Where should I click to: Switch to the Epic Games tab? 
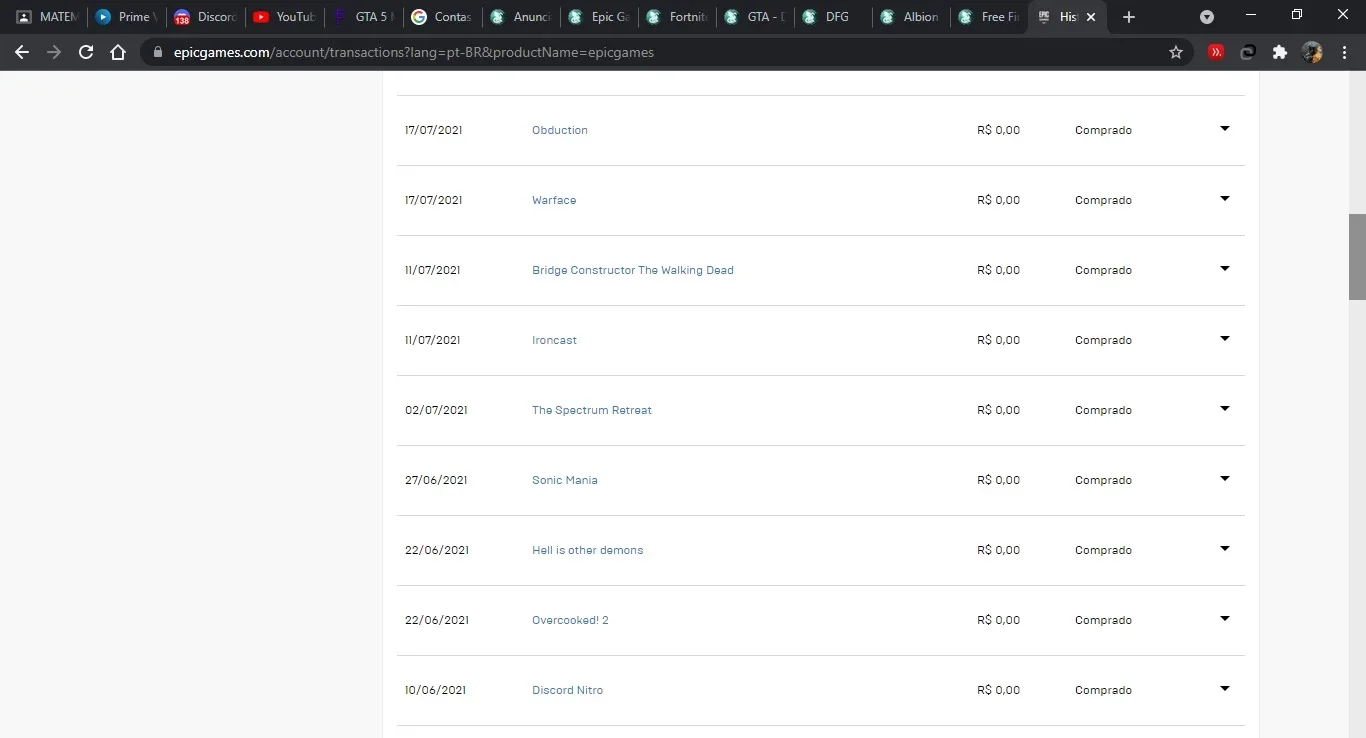tap(598, 17)
